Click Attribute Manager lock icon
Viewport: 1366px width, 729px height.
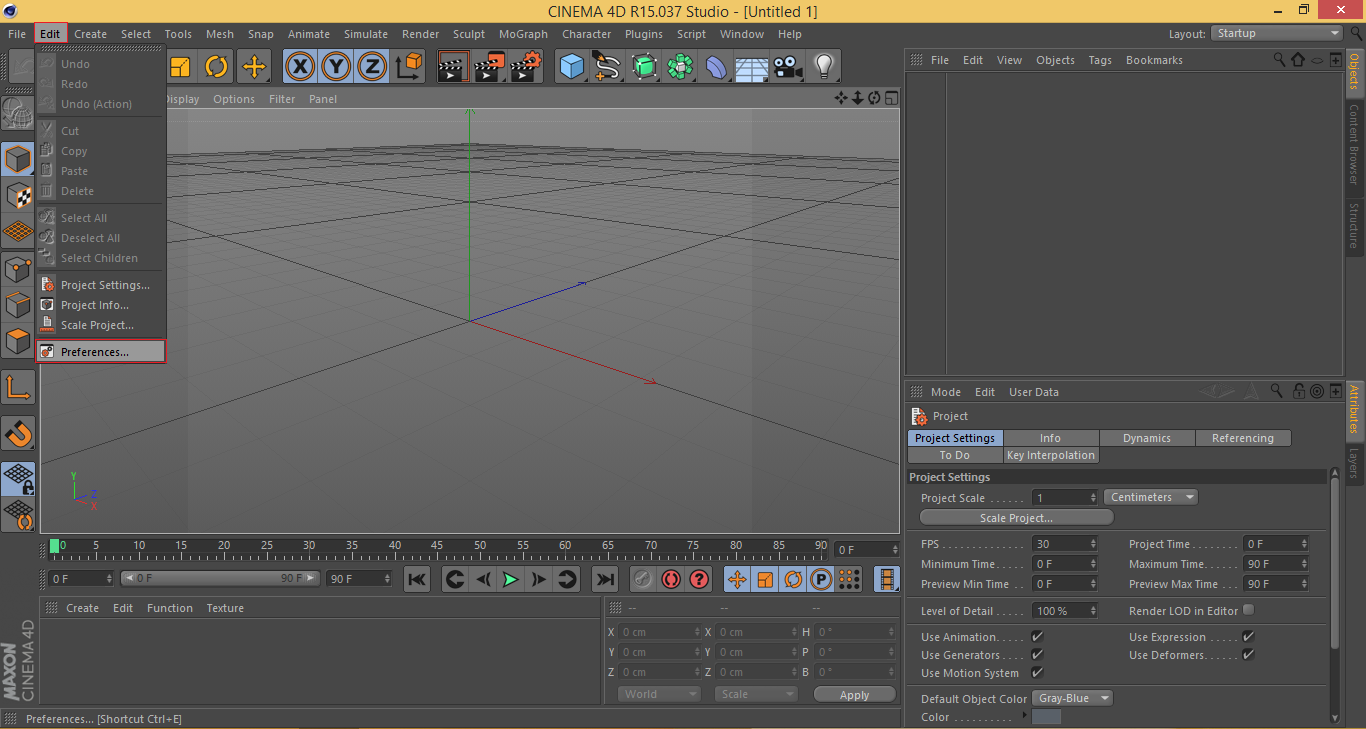pyautogui.click(x=1298, y=391)
